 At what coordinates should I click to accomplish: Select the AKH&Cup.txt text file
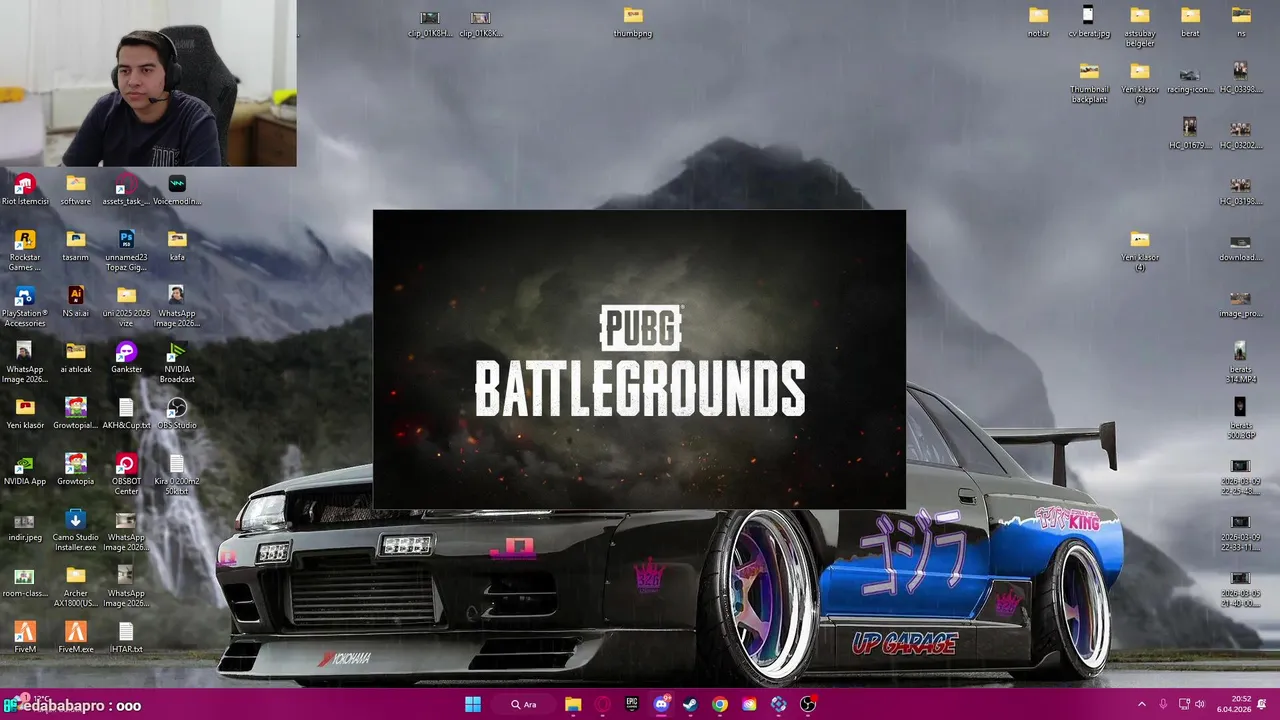126,413
